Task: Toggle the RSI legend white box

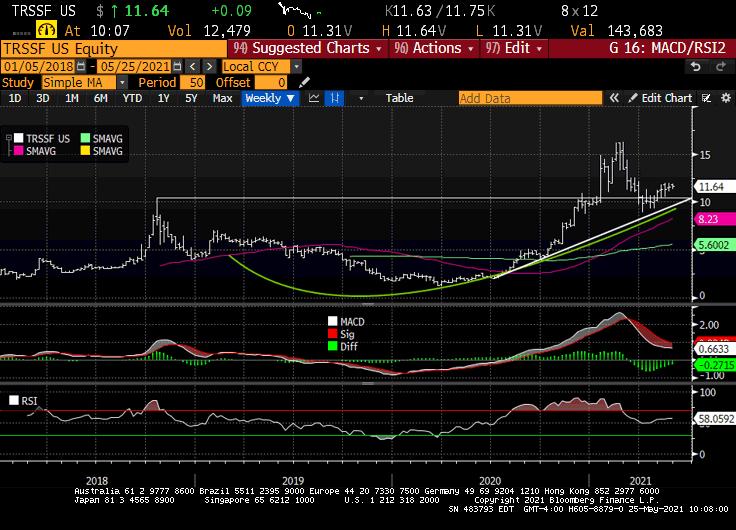Action: click(14, 400)
